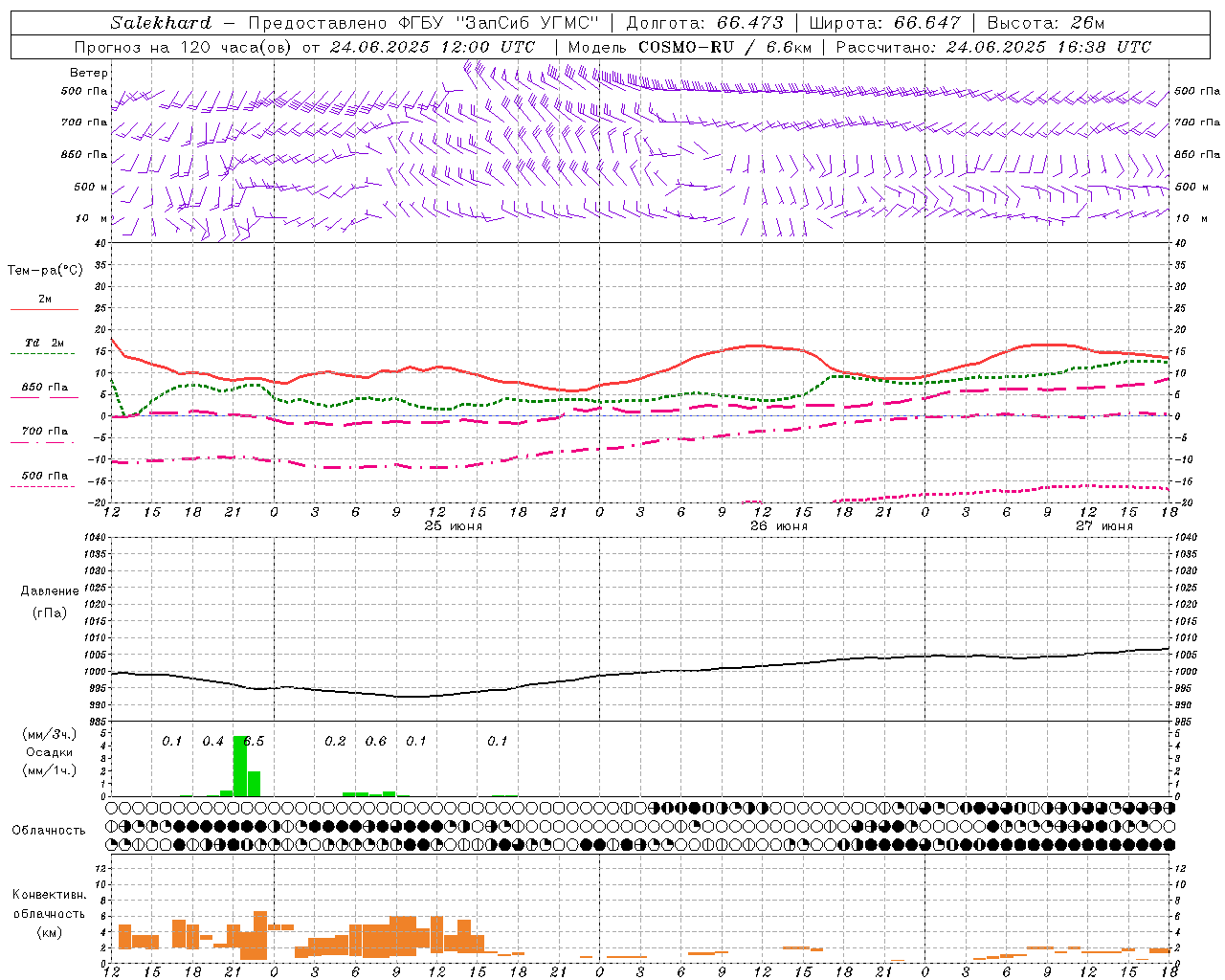This screenshot has height=980, width=1225.
Task: Click the 26 июня date label
Action: pos(778,526)
